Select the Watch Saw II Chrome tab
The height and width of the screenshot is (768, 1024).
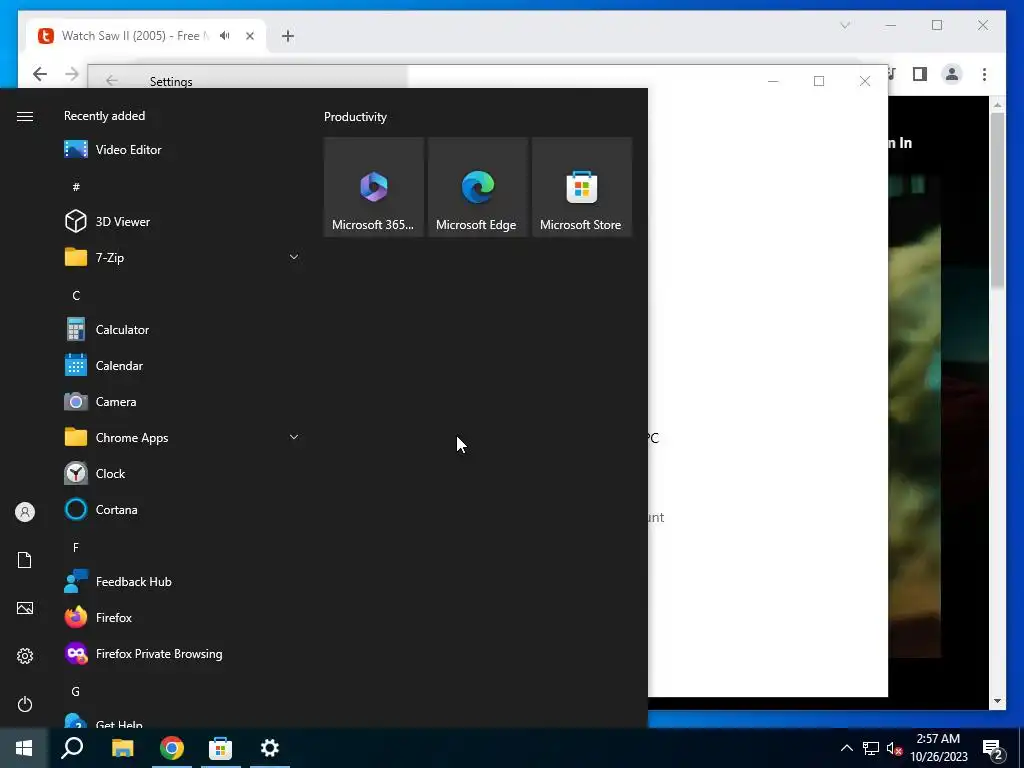pyautogui.click(x=147, y=36)
